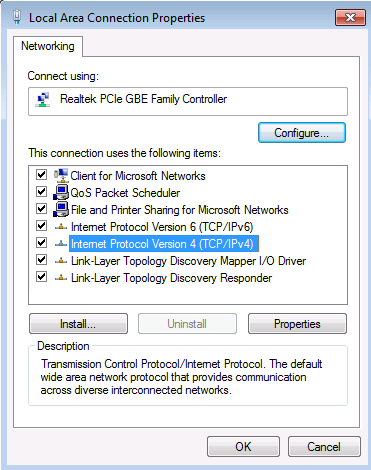This screenshot has height=470, width=371.
Task: Dismiss the dialog with Cancel
Action: coord(324,447)
